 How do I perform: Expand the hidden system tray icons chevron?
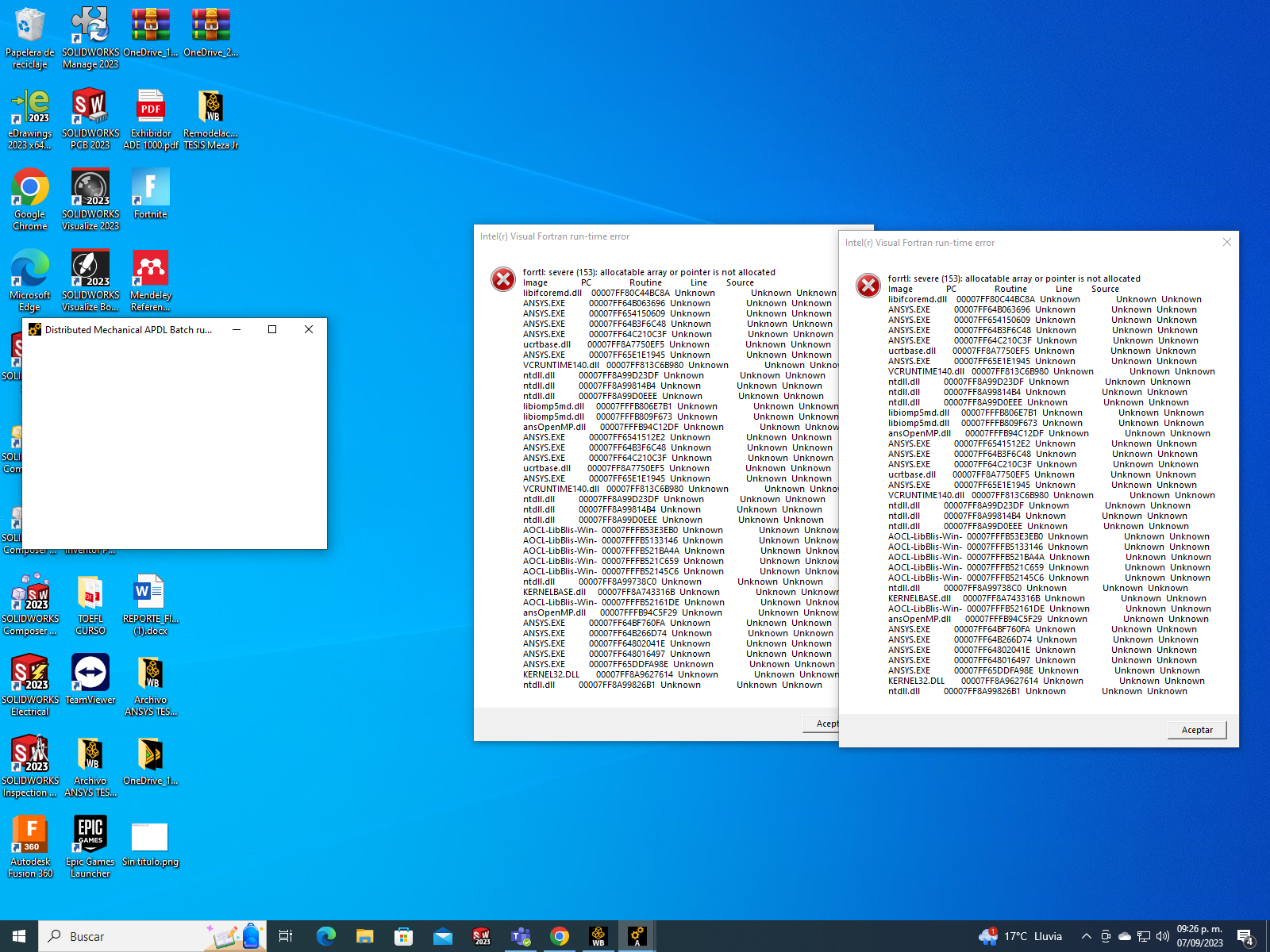click(x=1086, y=936)
